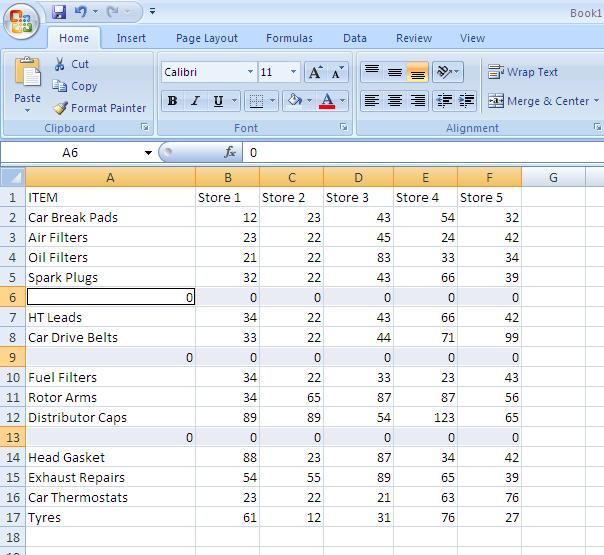The image size is (604, 555).
Task: Click the Store 3 header cell
Action: pos(358,197)
